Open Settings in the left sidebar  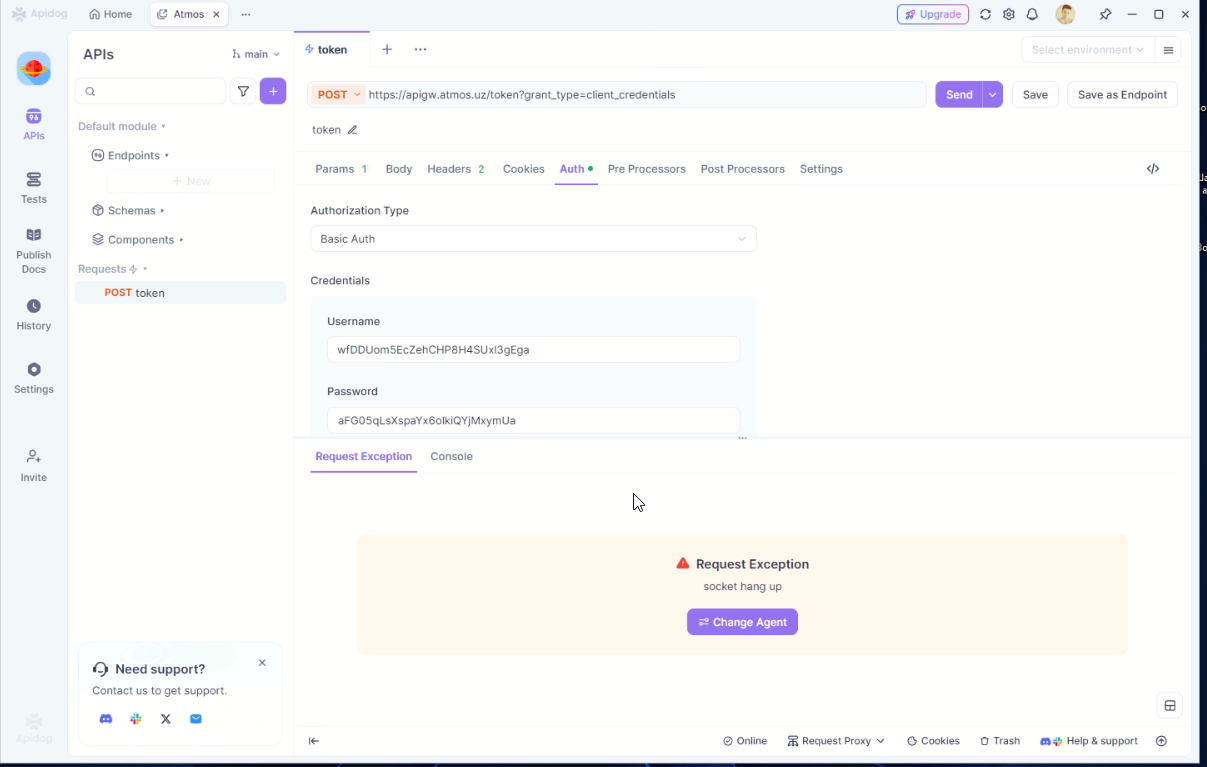(x=33, y=377)
